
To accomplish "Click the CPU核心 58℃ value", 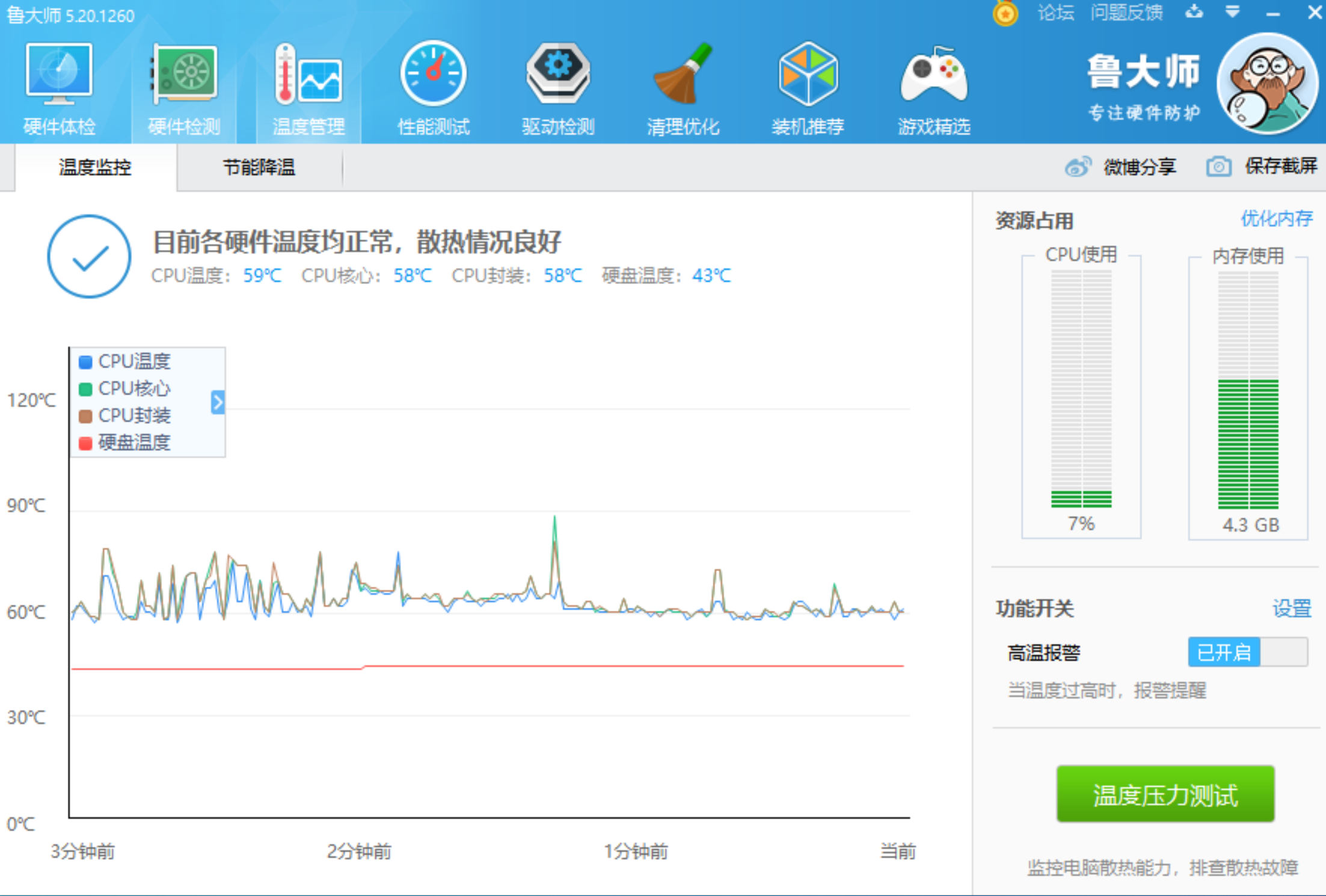I will [413, 275].
